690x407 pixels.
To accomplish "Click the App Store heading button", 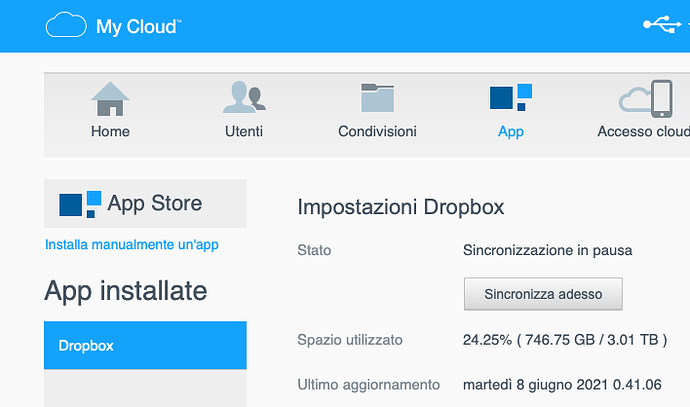I will 145,203.
